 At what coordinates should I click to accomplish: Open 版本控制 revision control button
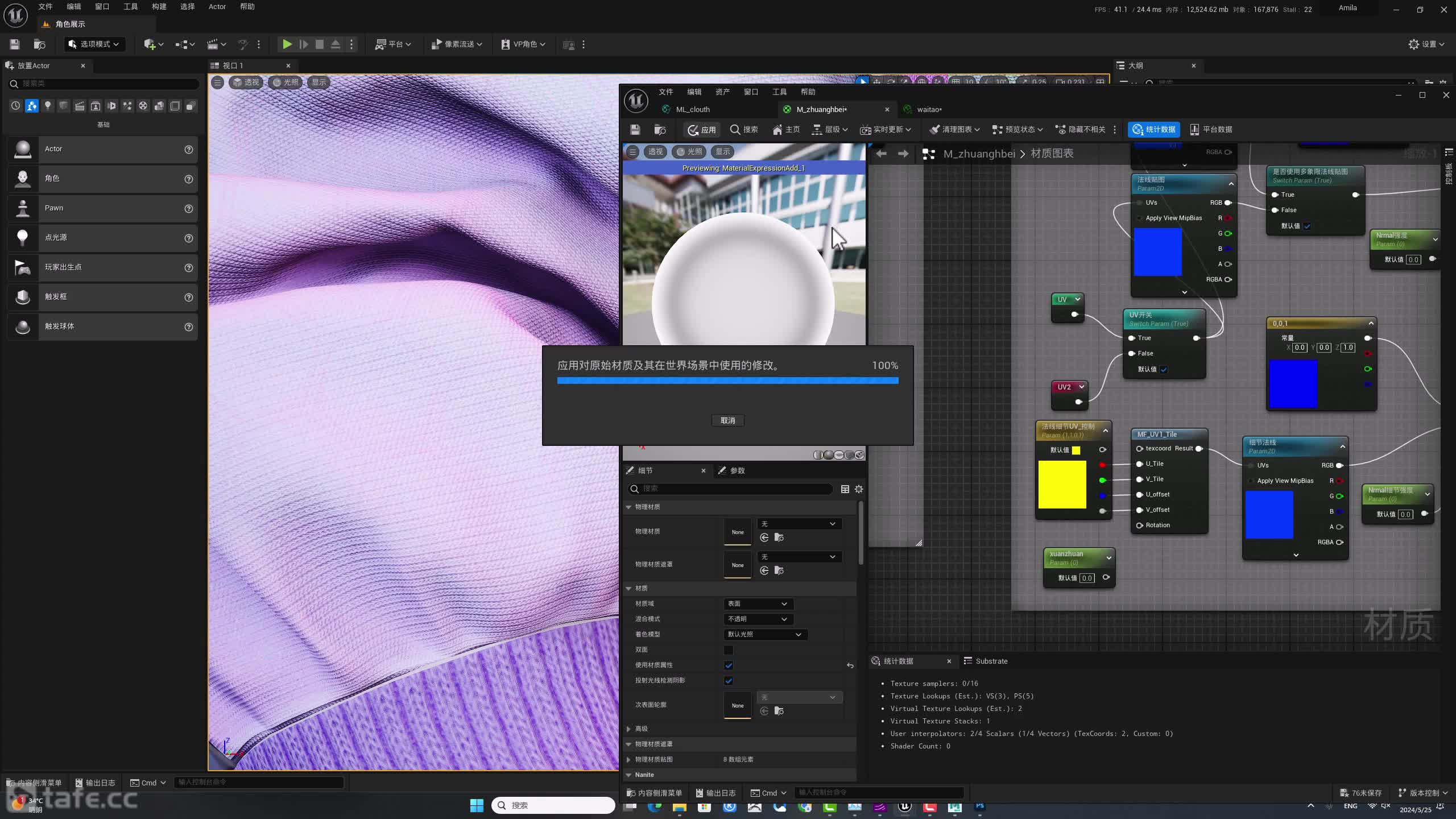click(x=1424, y=793)
